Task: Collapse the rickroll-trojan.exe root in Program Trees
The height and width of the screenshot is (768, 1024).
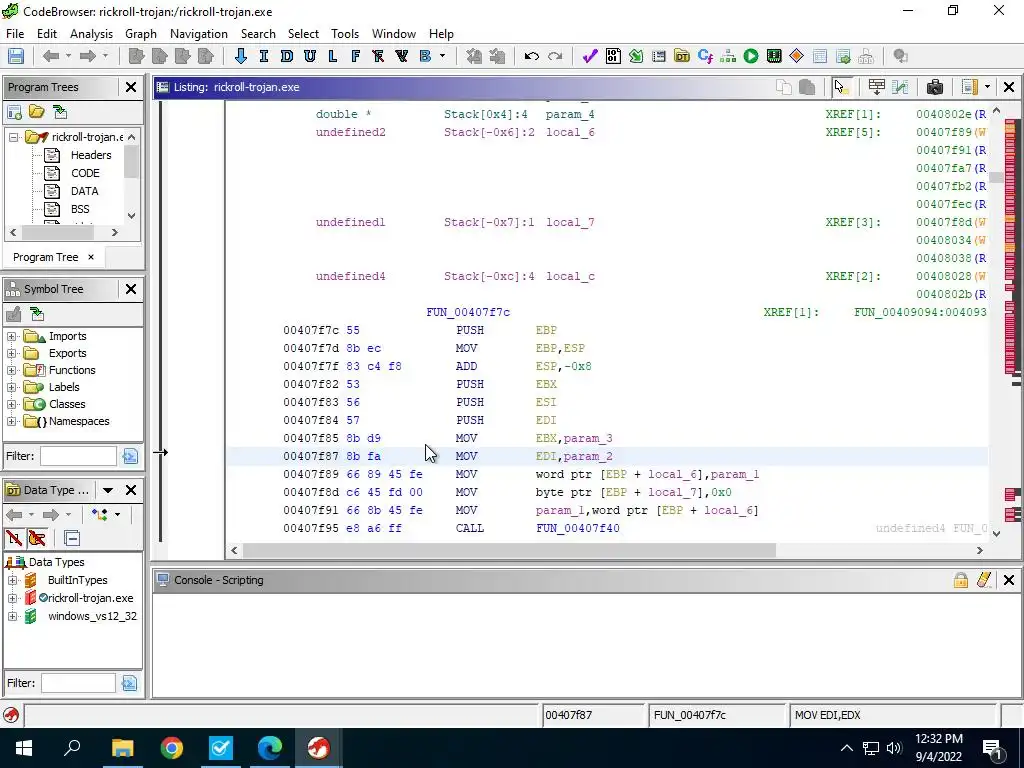Action: click(x=13, y=137)
